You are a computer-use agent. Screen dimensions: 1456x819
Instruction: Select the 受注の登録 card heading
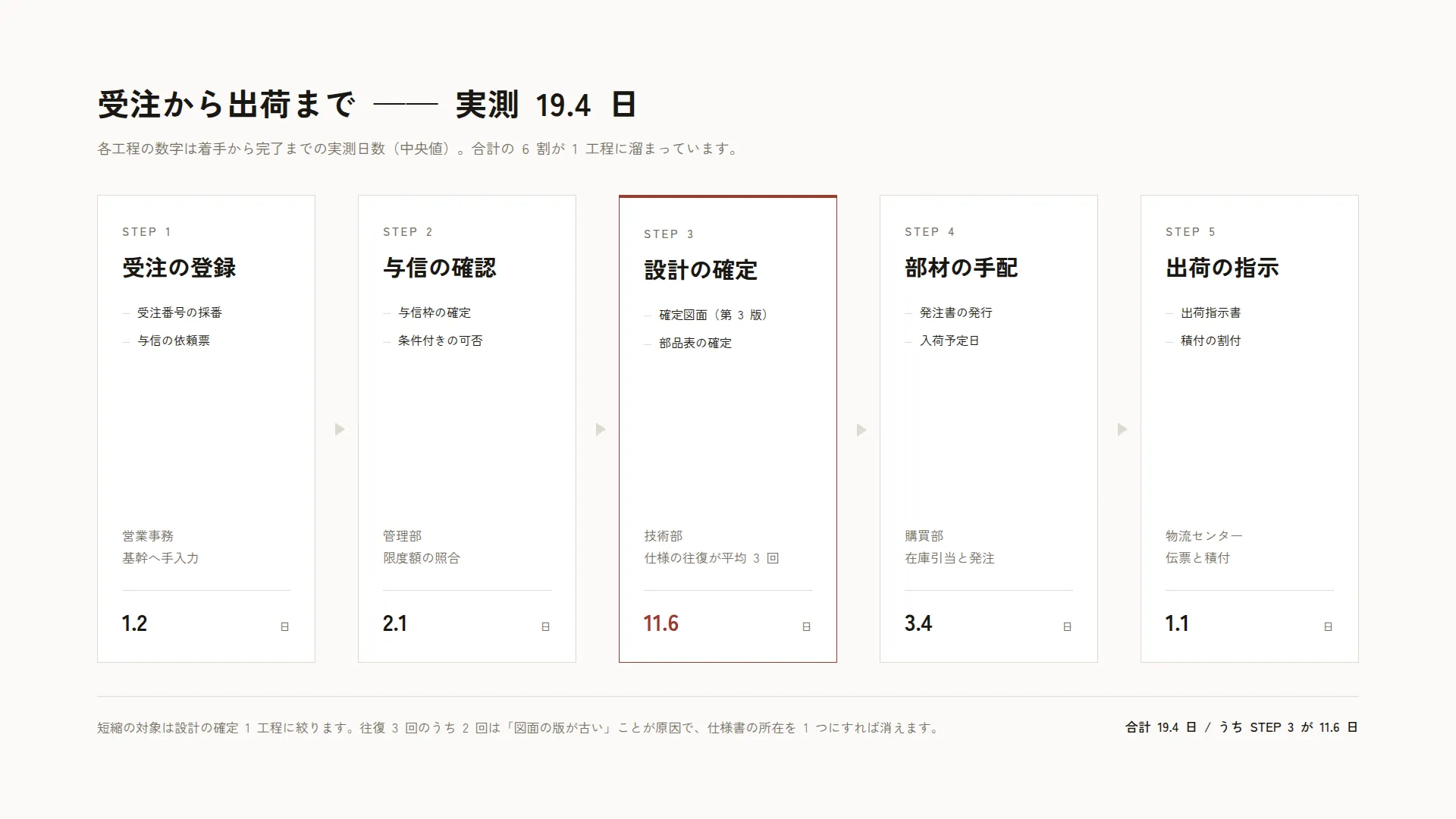click(179, 268)
